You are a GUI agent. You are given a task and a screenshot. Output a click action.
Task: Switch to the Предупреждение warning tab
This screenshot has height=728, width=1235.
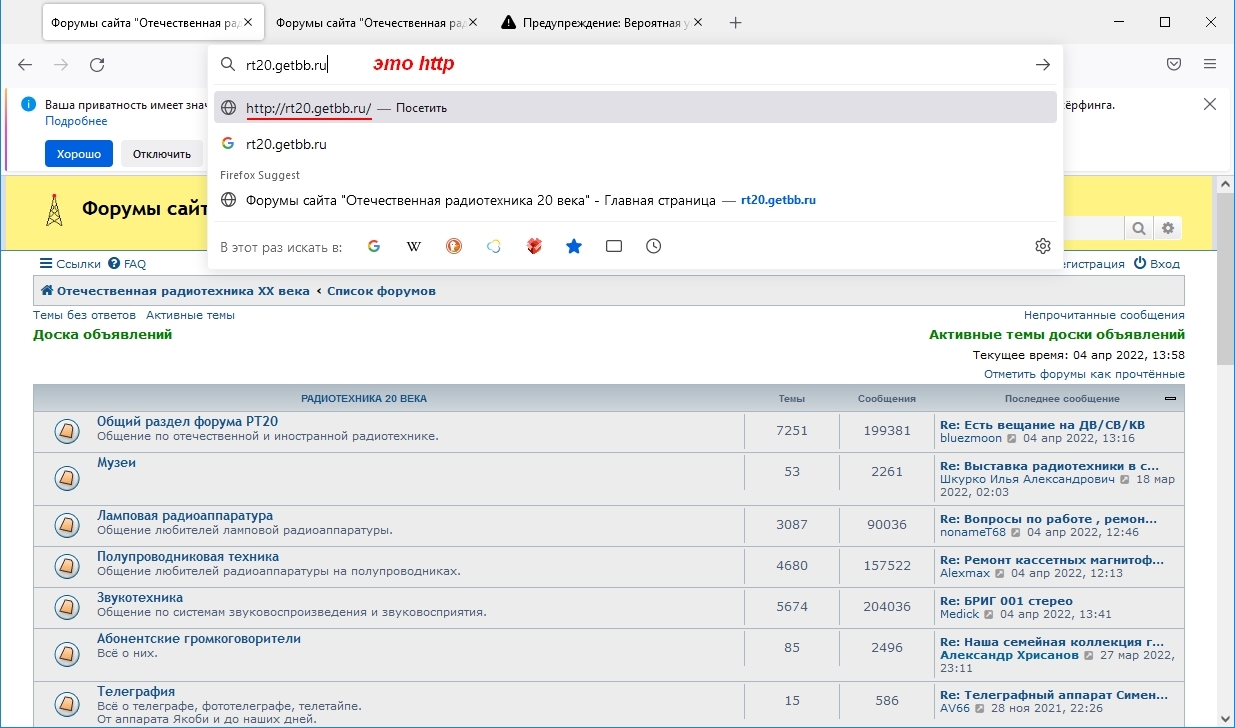point(602,22)
